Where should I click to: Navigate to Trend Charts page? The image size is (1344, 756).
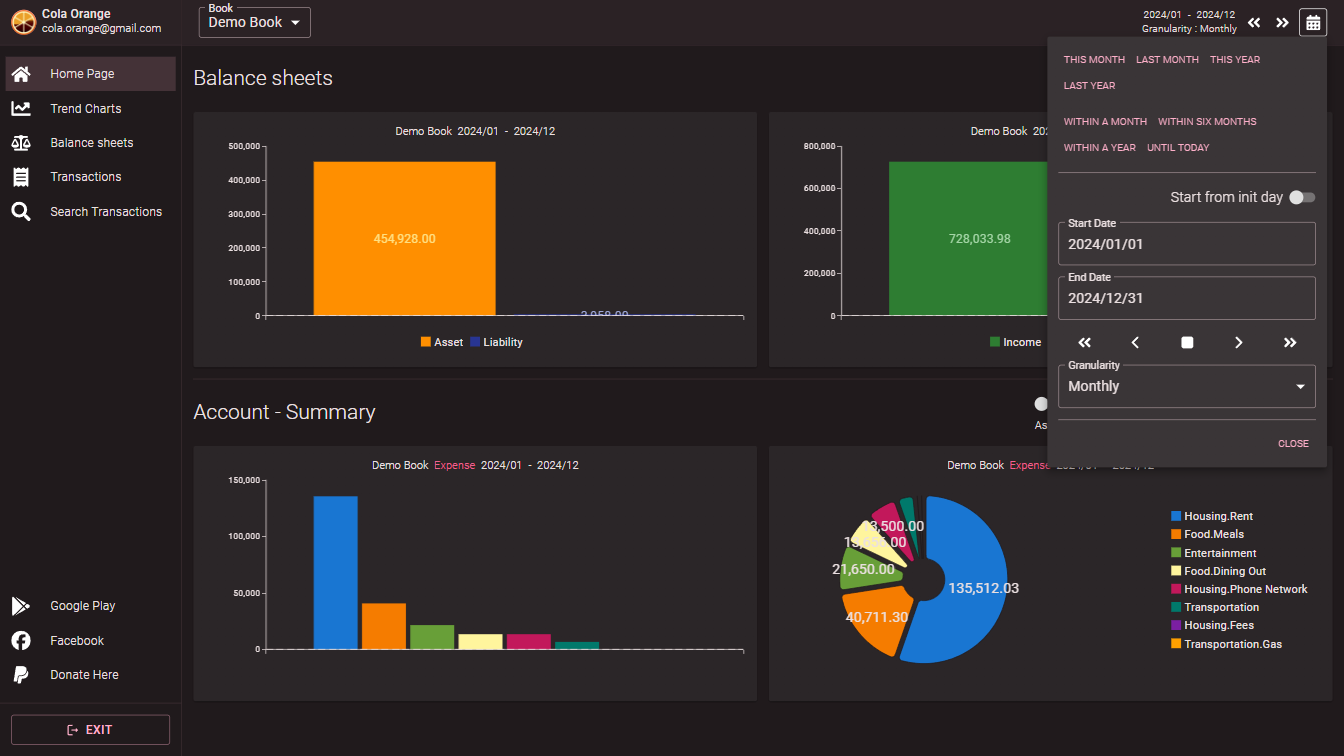tap(85, 109)
